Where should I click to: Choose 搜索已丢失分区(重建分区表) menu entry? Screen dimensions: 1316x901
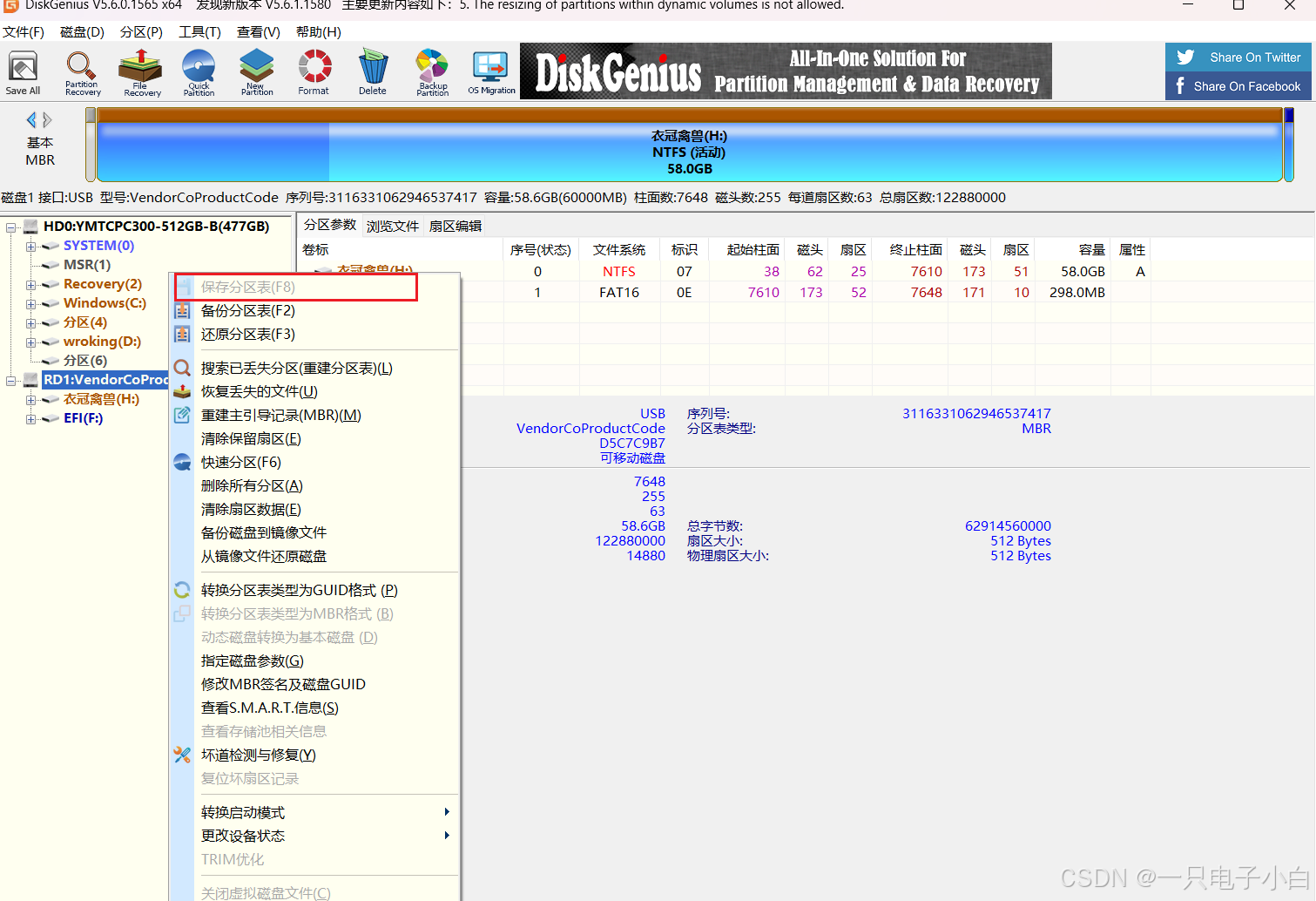click(314, 369)
